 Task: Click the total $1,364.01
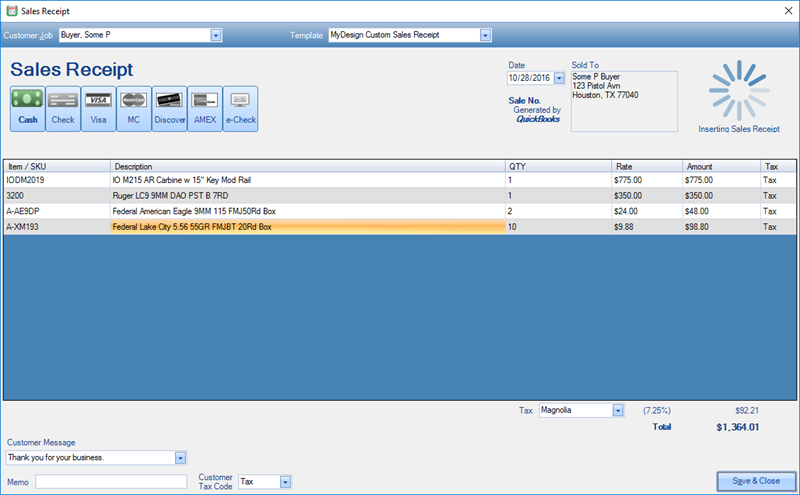[x=737, y=427]
